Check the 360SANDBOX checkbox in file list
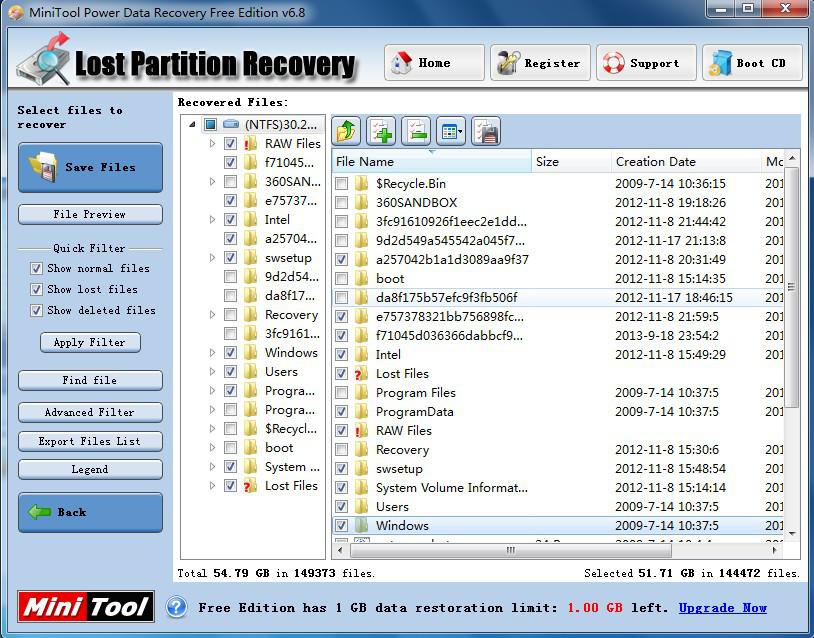This screenshot has width=814, height=638. (x=341, y=202)
